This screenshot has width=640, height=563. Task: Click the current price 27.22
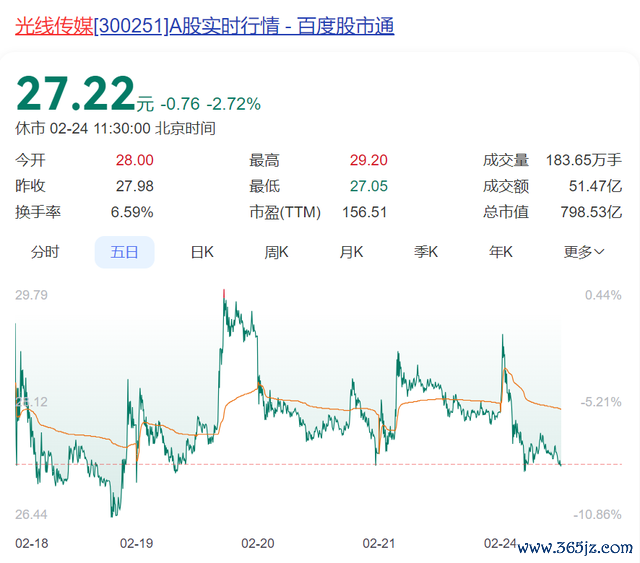click(x=76, y=94)
